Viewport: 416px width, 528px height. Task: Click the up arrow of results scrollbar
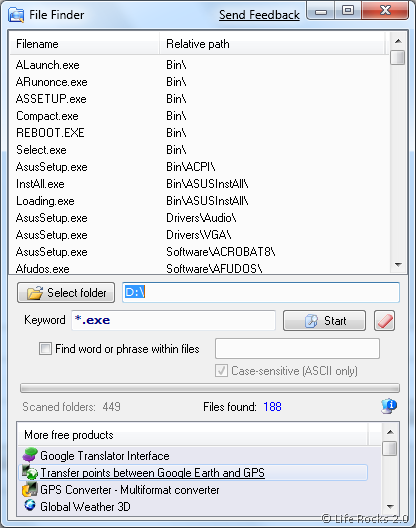pos(398,41)
